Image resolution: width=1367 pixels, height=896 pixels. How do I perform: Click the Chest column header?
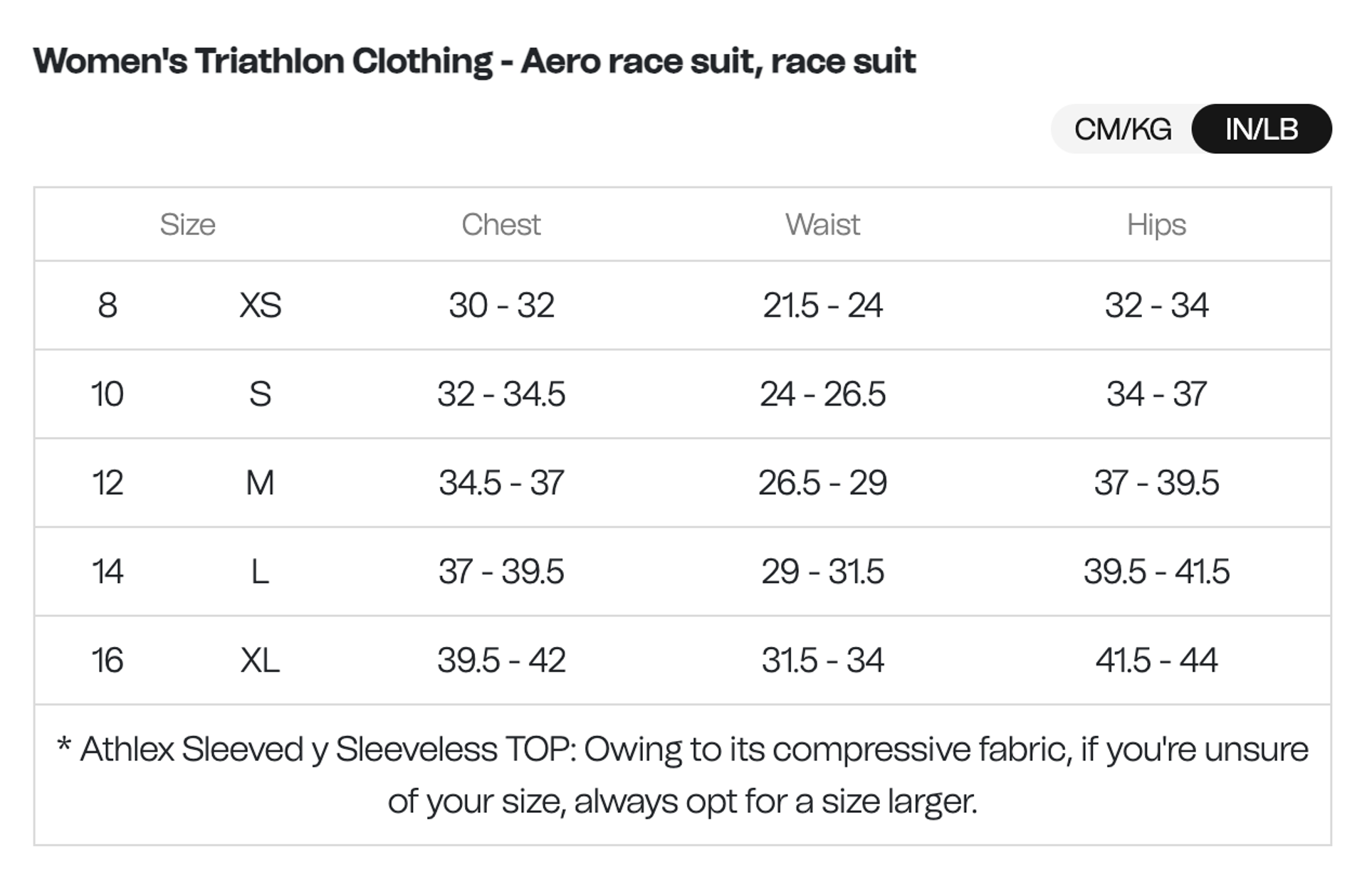[501, 225]
